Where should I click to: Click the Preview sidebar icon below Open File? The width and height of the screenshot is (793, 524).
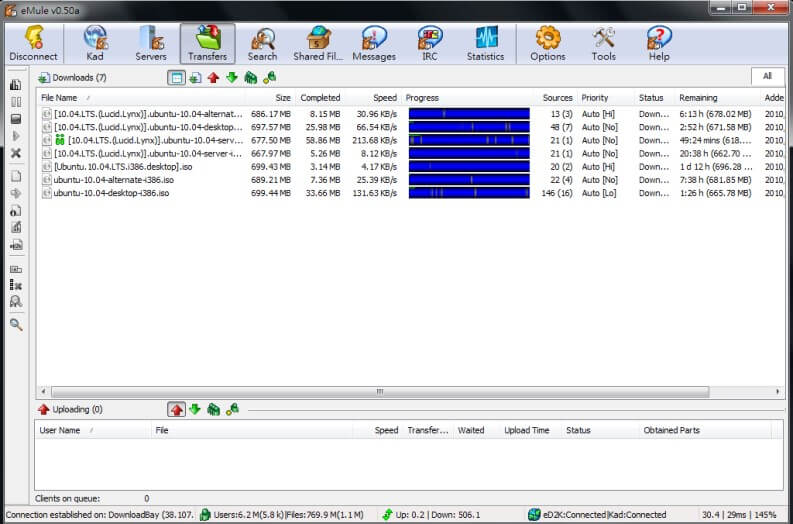(16, 193)
